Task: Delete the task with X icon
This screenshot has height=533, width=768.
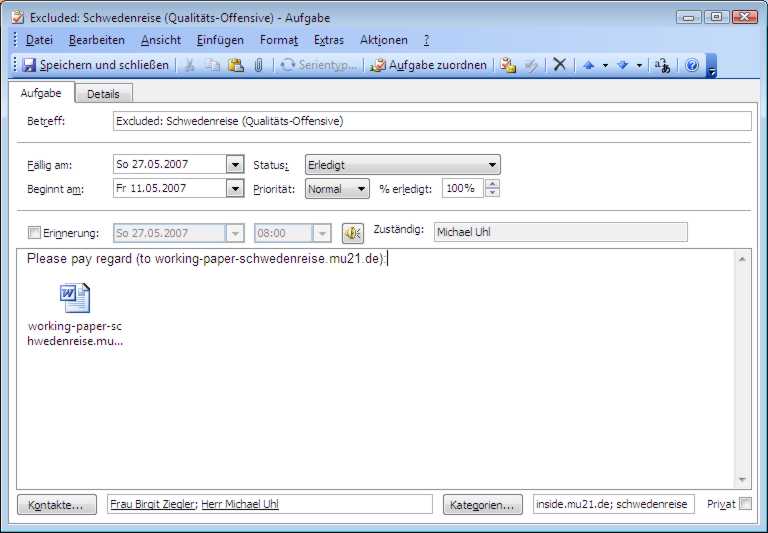Action: click(559, 65)
